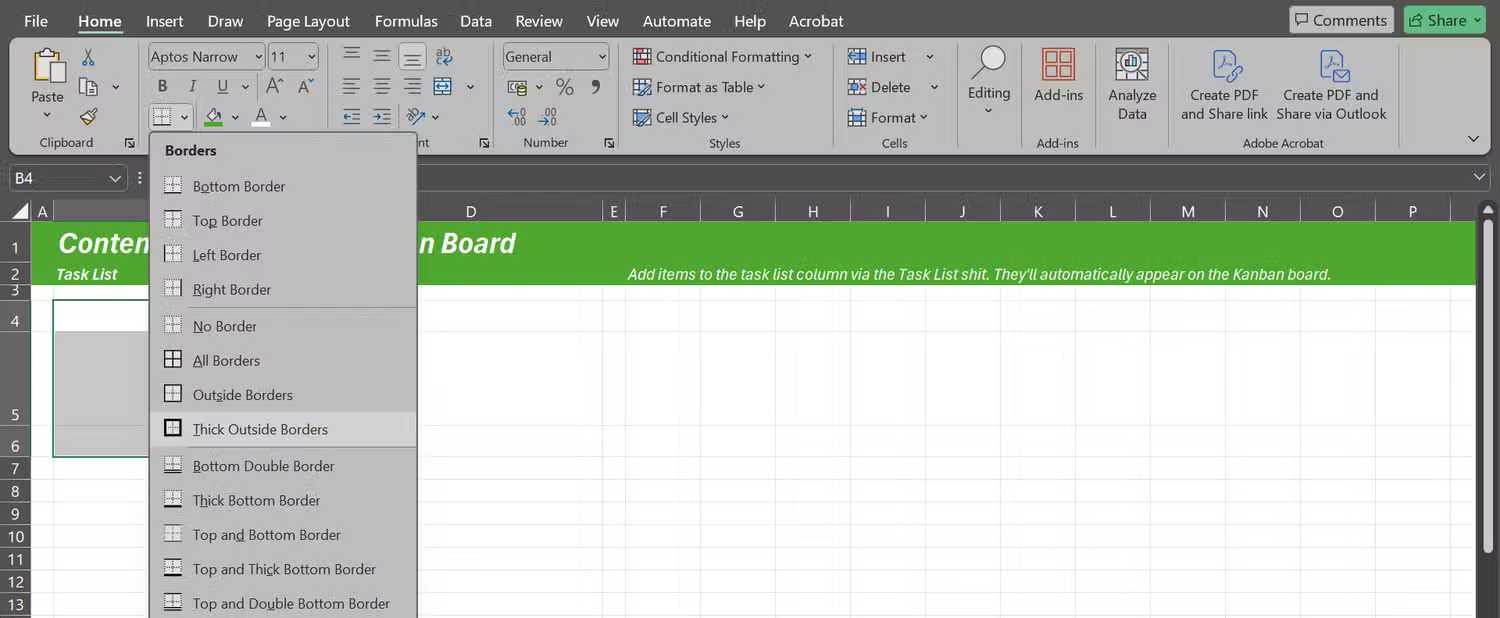Click the Orientation text angle icon
This screenshot has width=1500, height=618.
pos(416,117)
